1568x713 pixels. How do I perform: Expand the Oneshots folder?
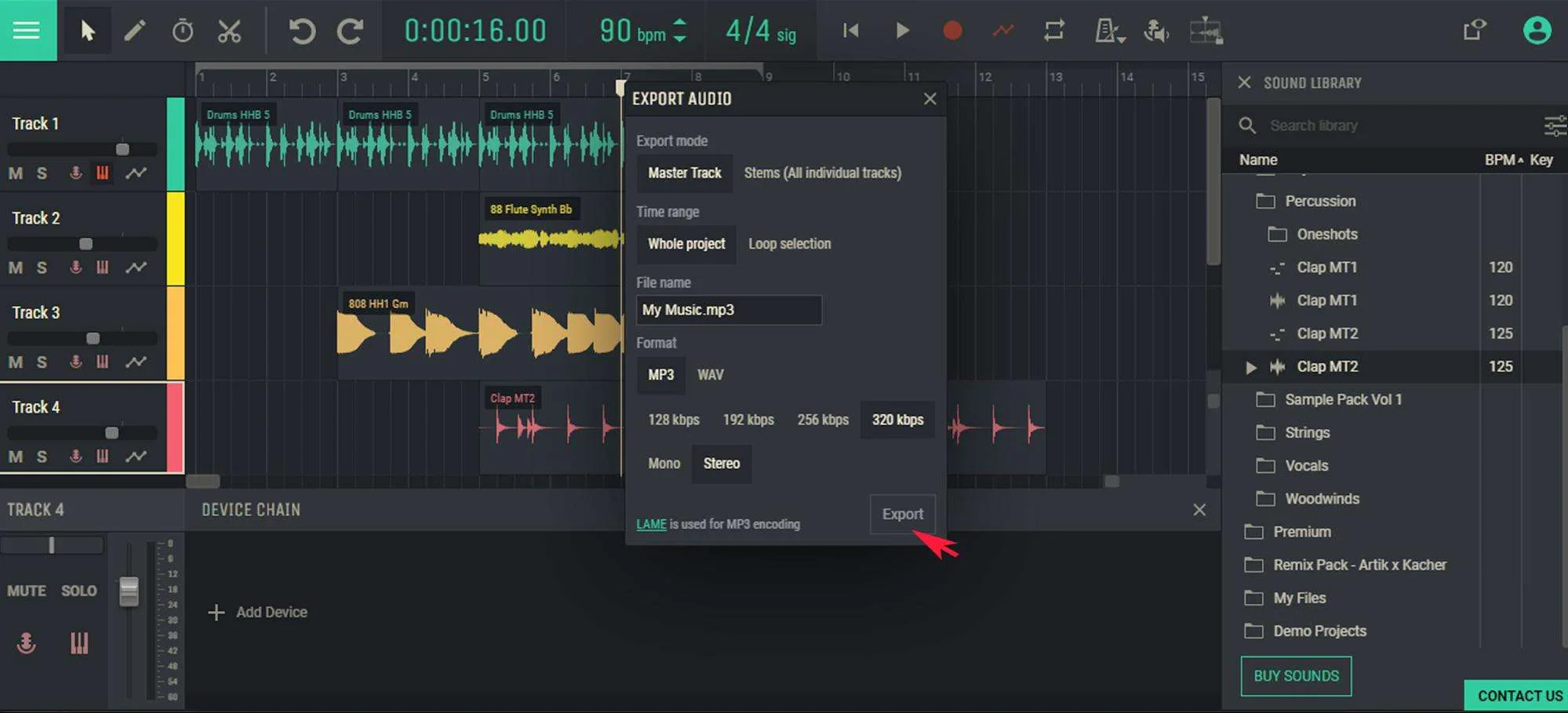click(x=1312, y=234)
